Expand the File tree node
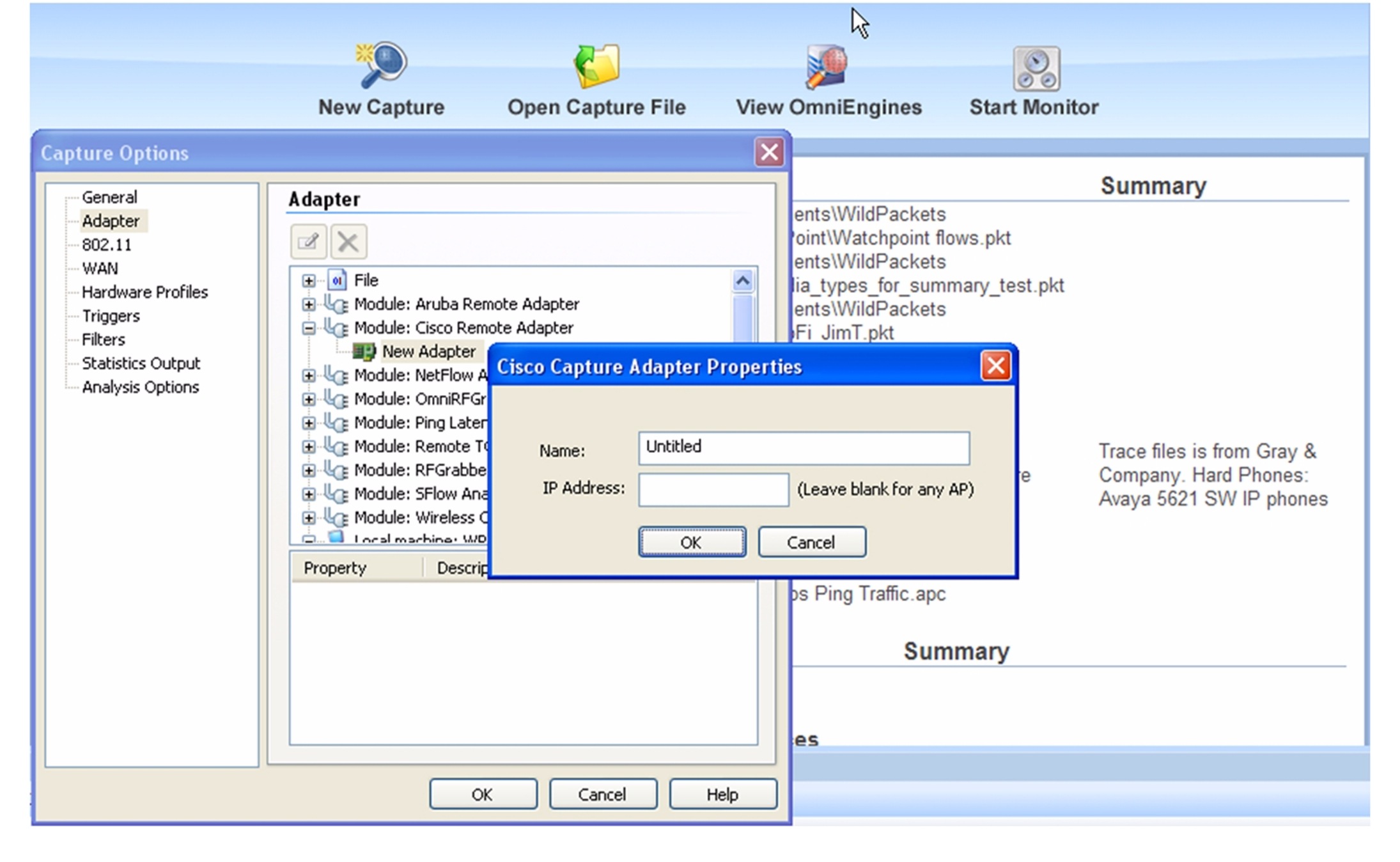 point(309,281)
